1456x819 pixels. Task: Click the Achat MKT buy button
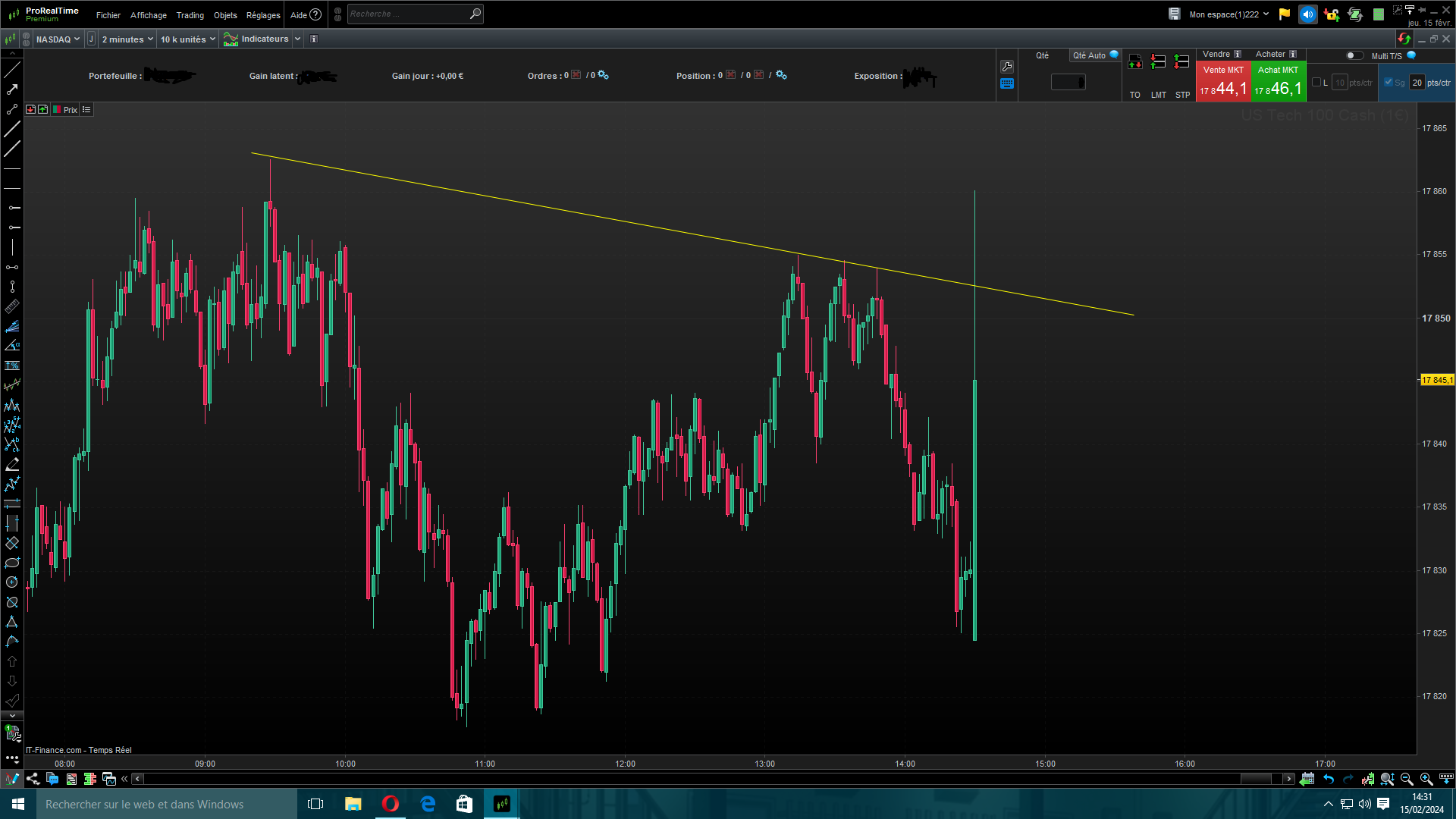1279,82
